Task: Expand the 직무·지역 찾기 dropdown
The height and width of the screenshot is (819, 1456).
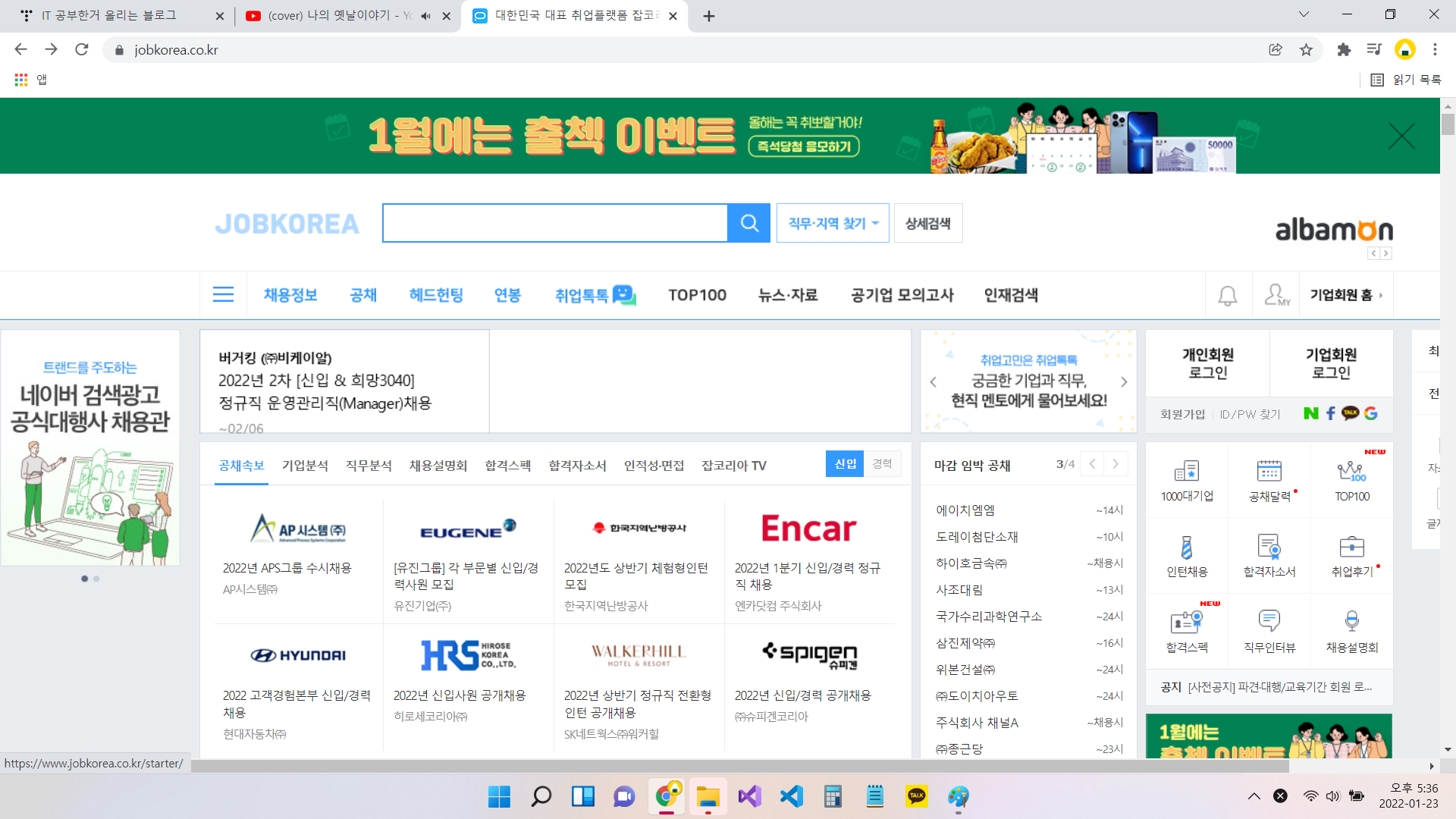Action: pyautogui.click(x=832, y=223)
